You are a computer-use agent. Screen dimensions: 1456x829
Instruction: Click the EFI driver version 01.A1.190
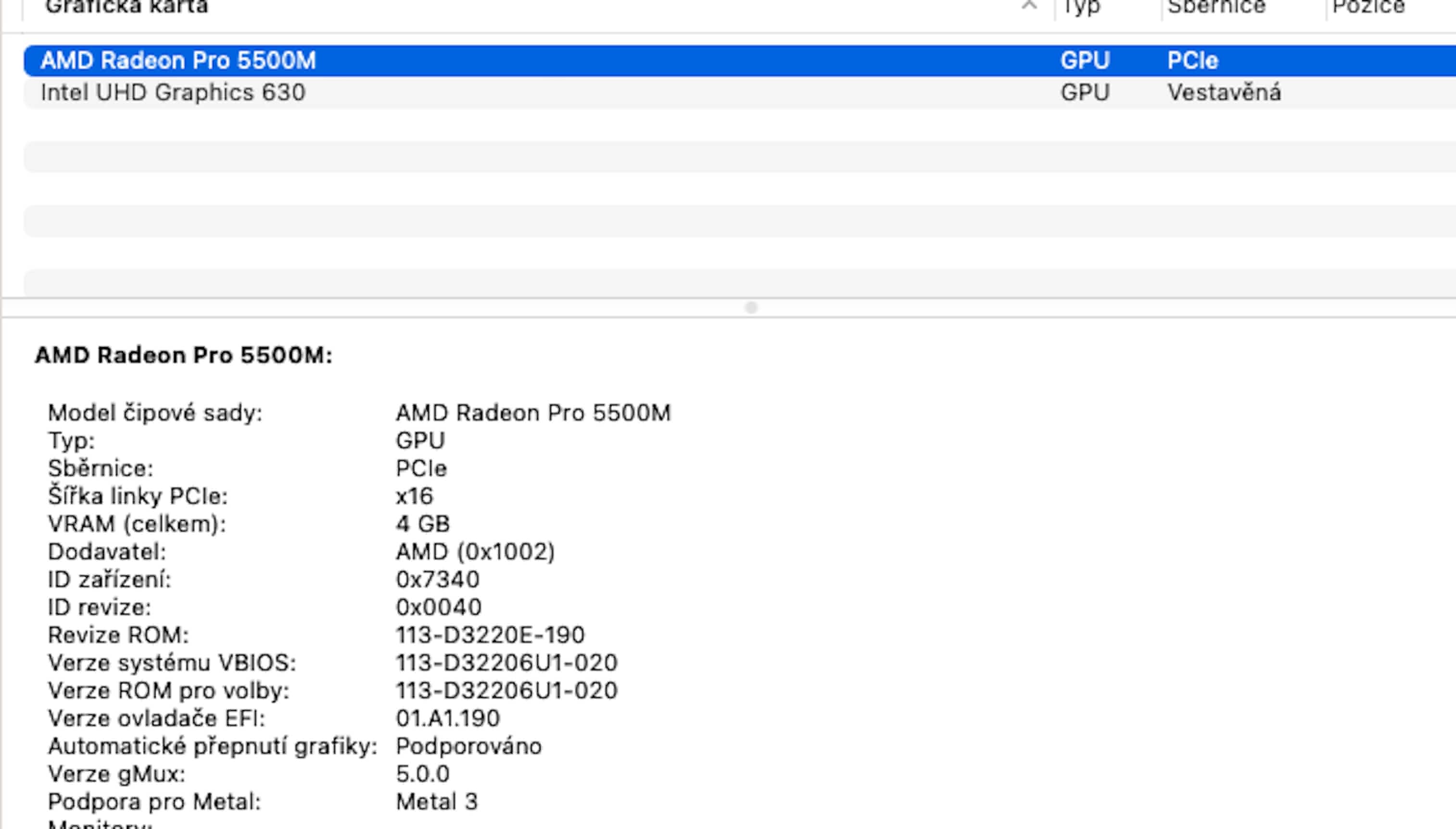[x=447, y=718]
